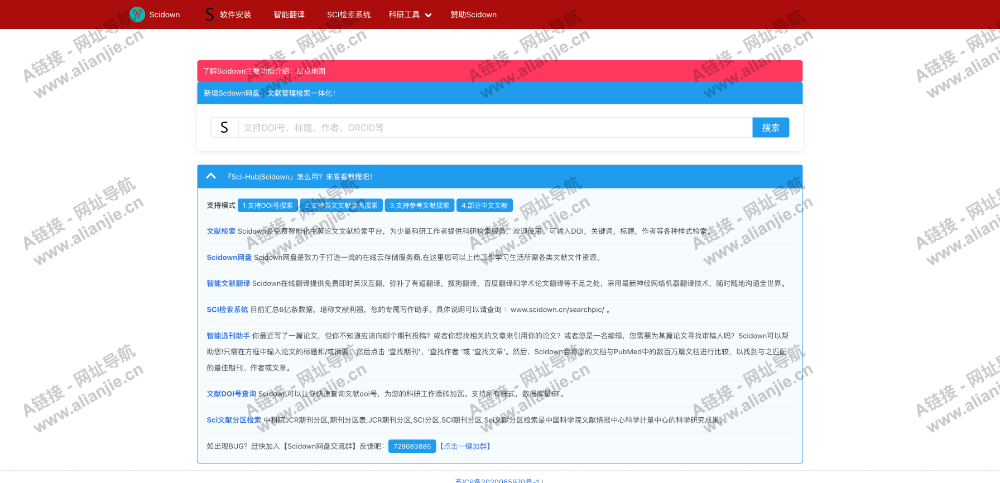Open the 赞助Scidown navigation item
The image size is (1000, 483).
click(x=473, y=15)
